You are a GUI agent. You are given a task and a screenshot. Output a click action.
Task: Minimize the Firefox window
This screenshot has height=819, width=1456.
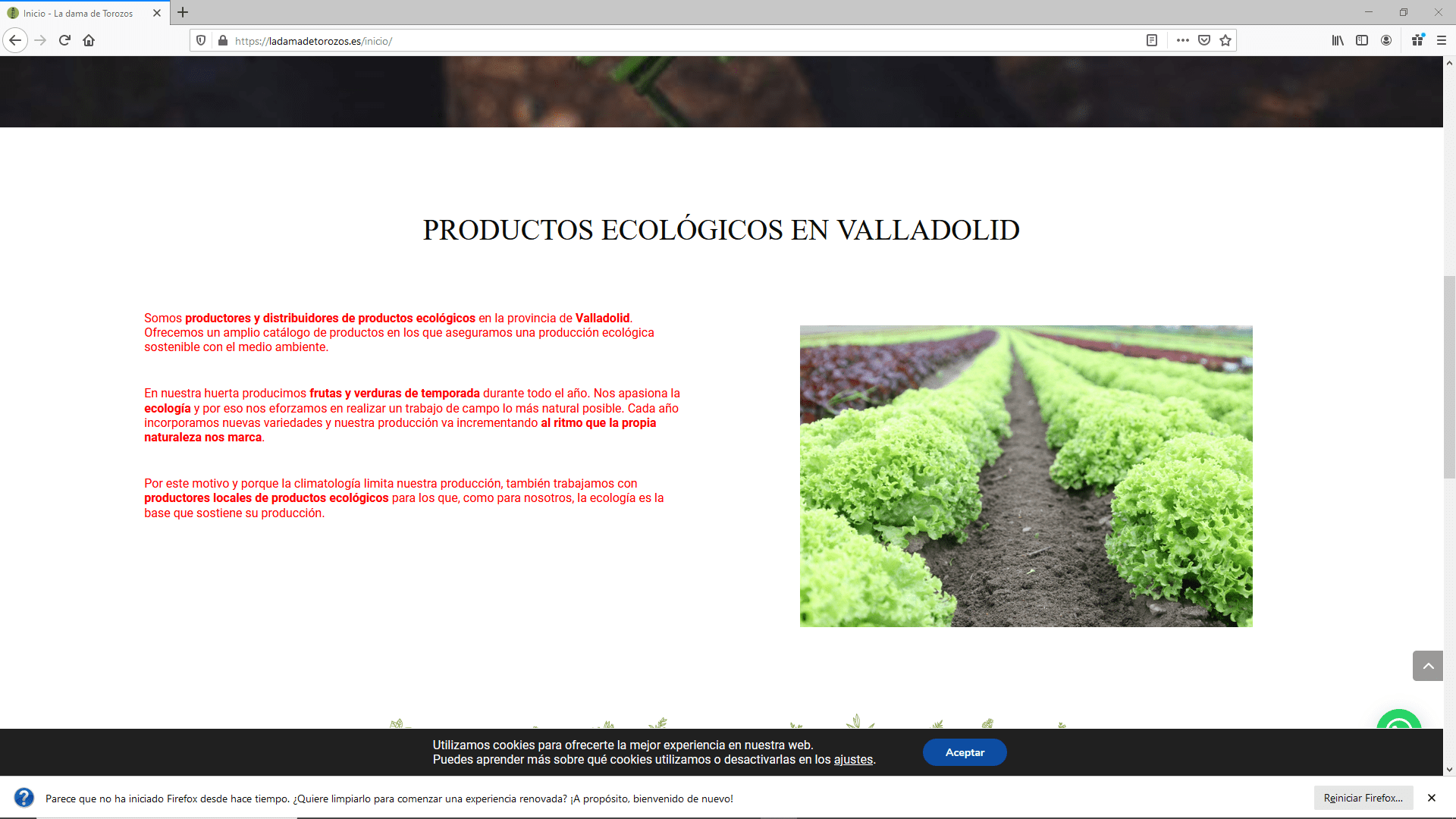click(1369, 12)
